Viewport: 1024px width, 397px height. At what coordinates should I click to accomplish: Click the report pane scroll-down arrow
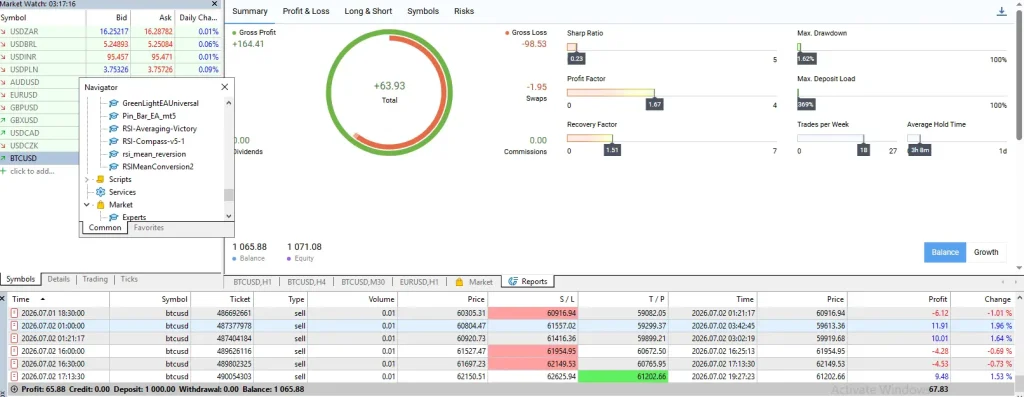click(1019, 267)
